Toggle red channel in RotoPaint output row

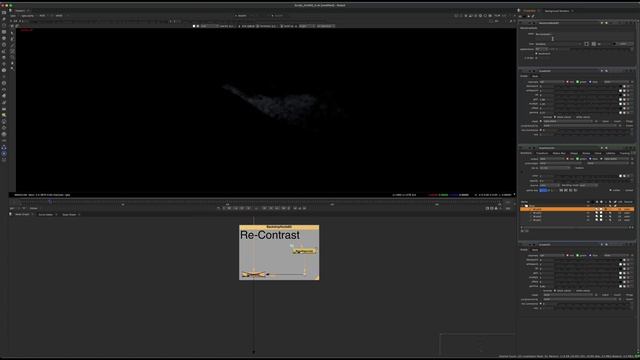point(567,159)
